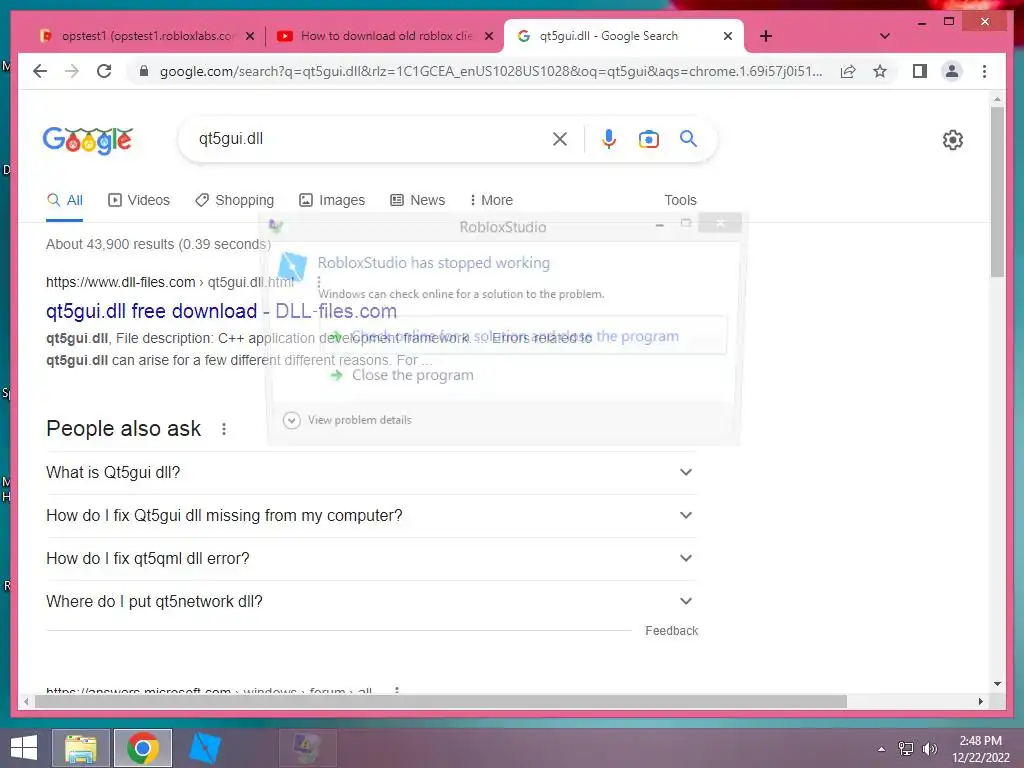The height and width of the screenshot is (768, 1024).
Task: Choose 'Check online for a solution' option
Action: (523, 336)
